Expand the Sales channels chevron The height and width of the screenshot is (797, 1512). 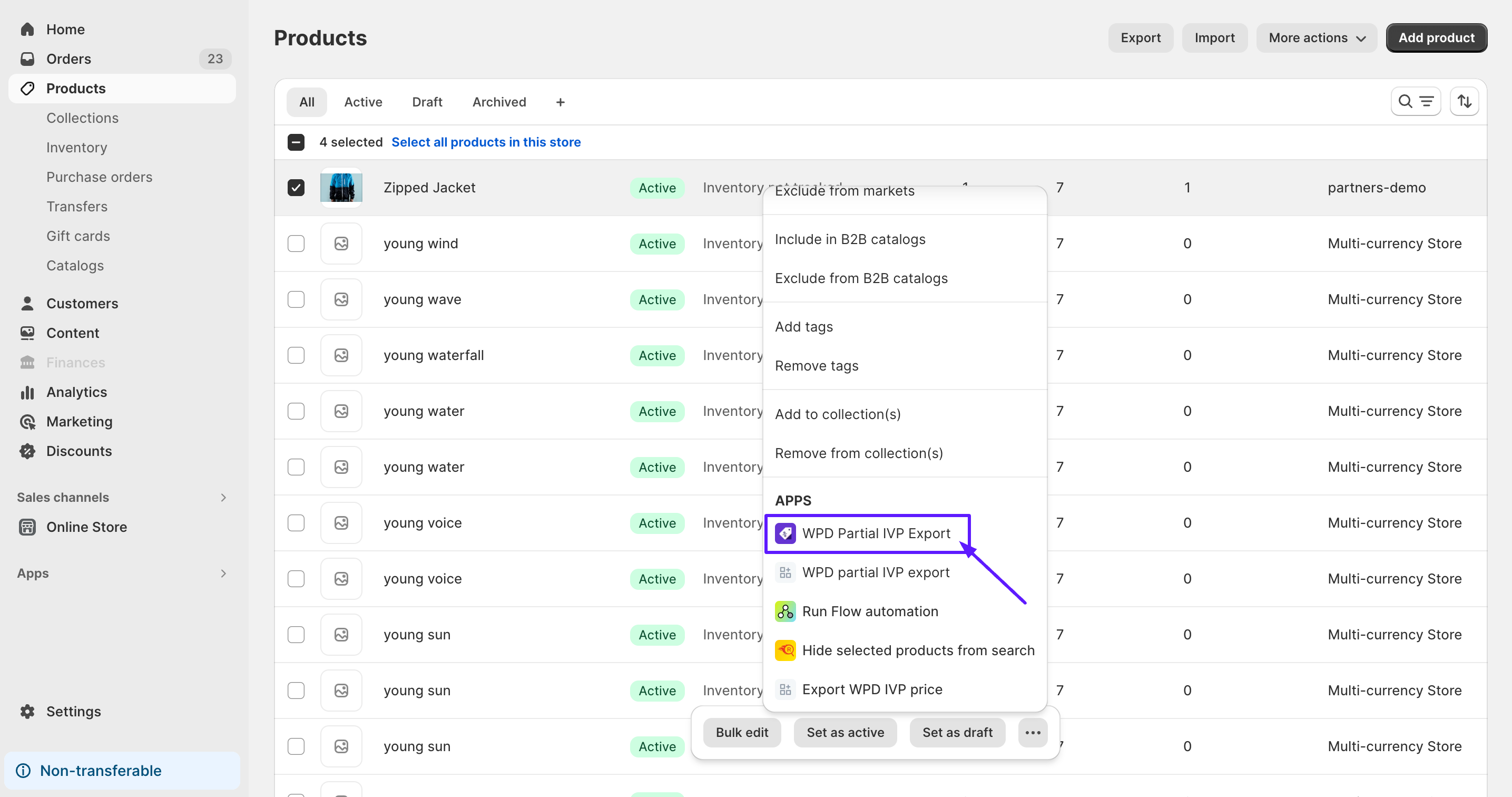[223, 498]
